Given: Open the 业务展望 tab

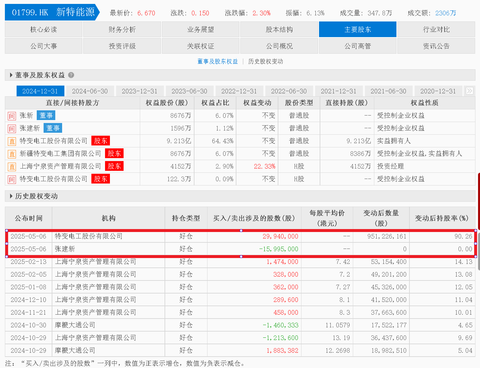Looking at the screenshot, I should point(200,29).
